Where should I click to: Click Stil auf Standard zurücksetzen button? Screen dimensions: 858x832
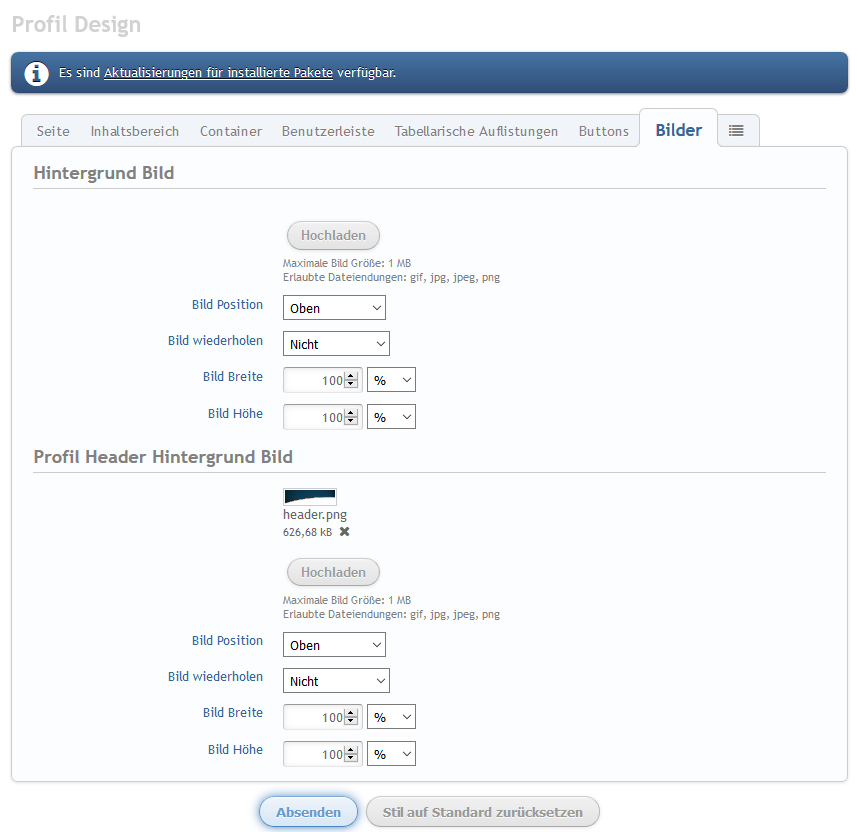(483, 812)
